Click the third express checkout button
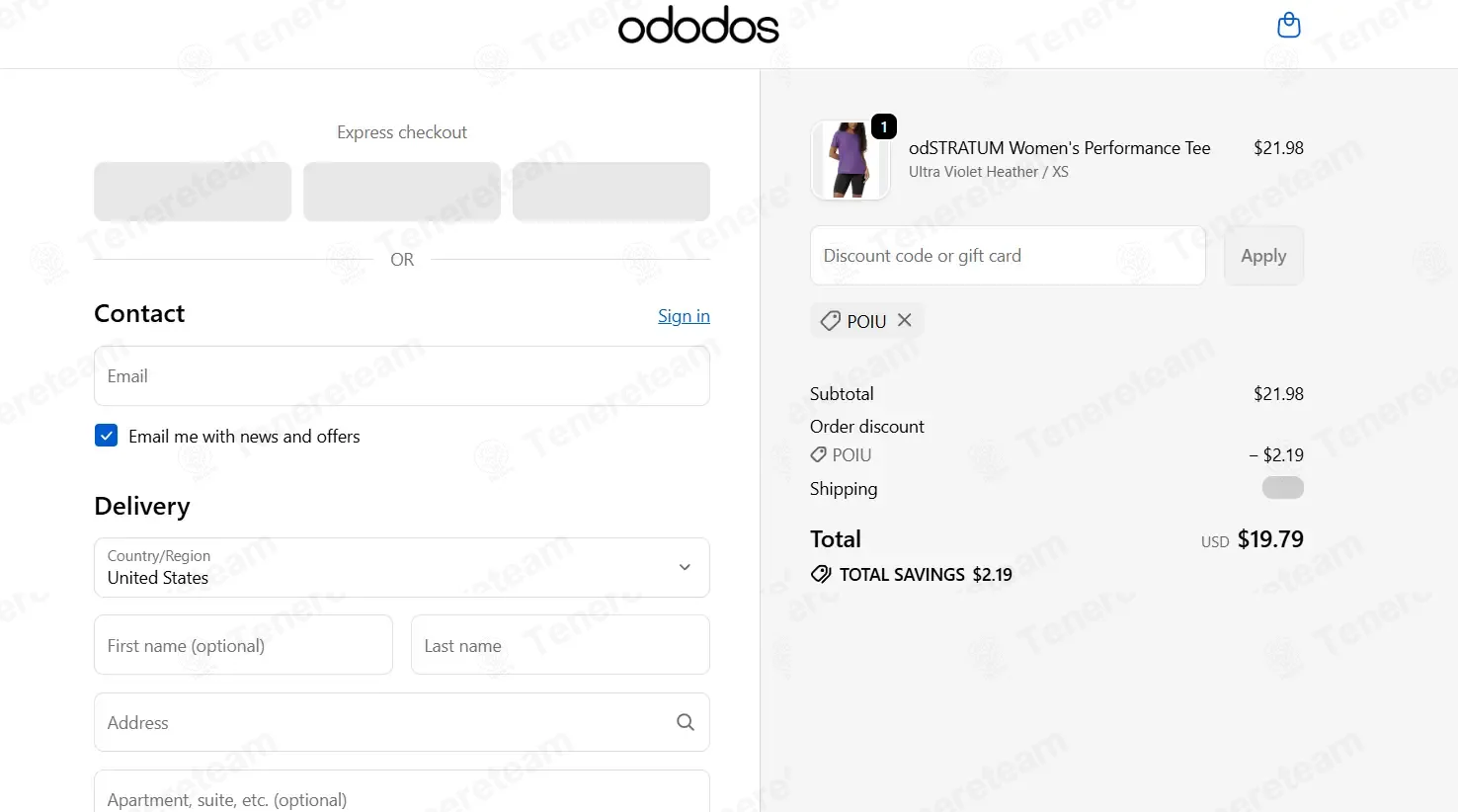The height and width of the screenshot is (812, 1458). [611, 192]
